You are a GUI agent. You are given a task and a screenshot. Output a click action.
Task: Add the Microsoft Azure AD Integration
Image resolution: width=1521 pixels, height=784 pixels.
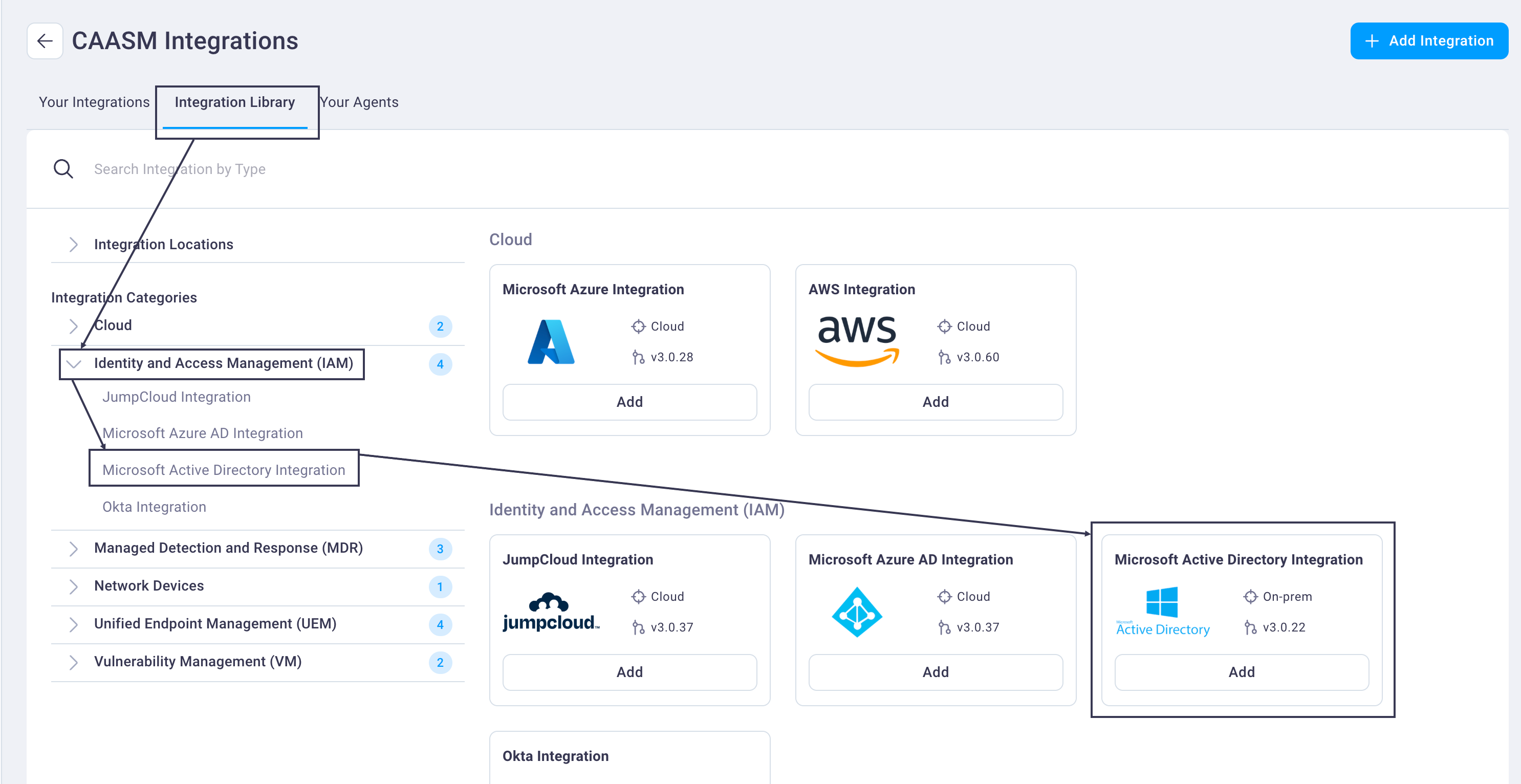936,672
